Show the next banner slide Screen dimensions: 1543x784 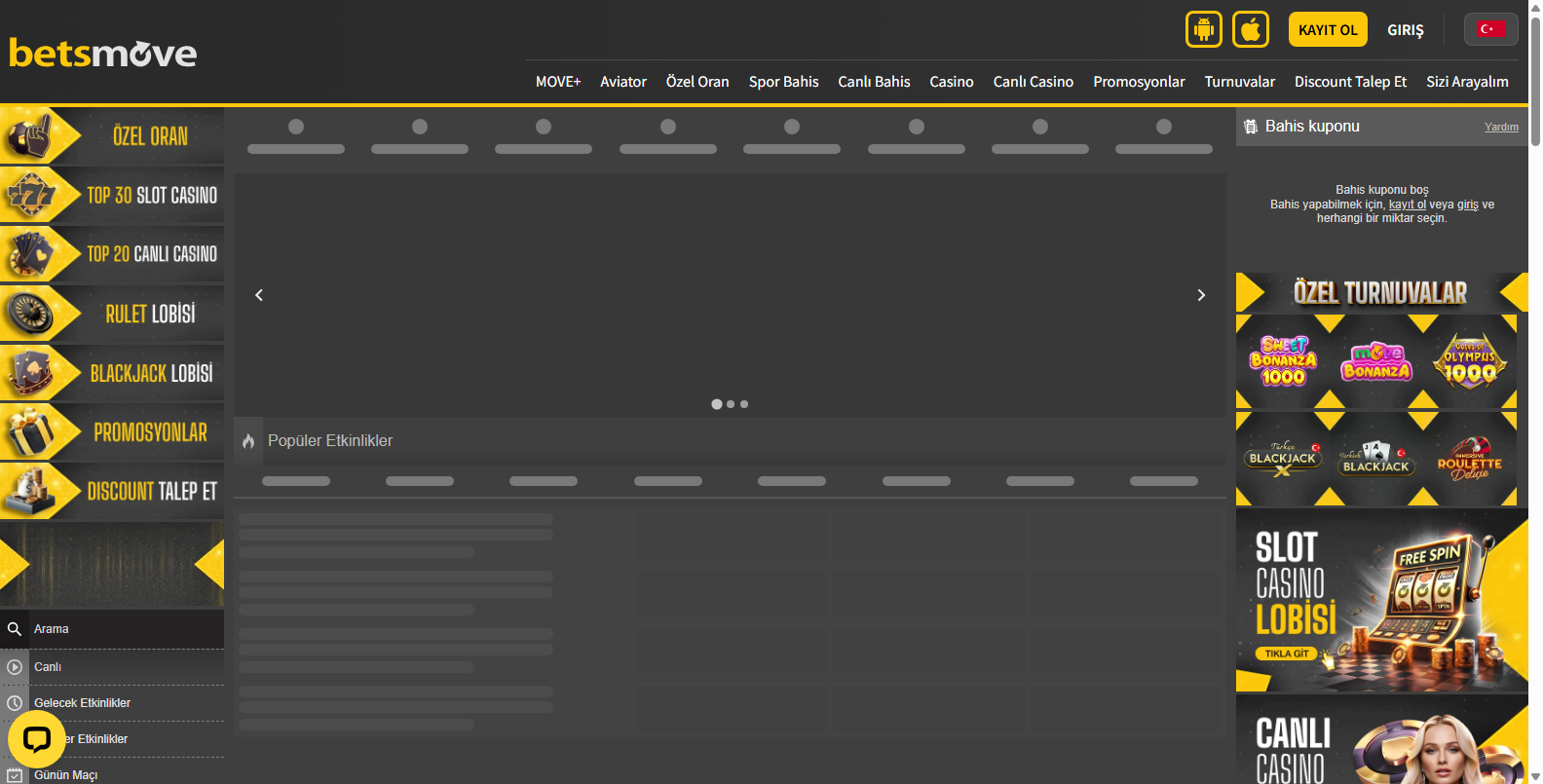(x=1201, y=295)
